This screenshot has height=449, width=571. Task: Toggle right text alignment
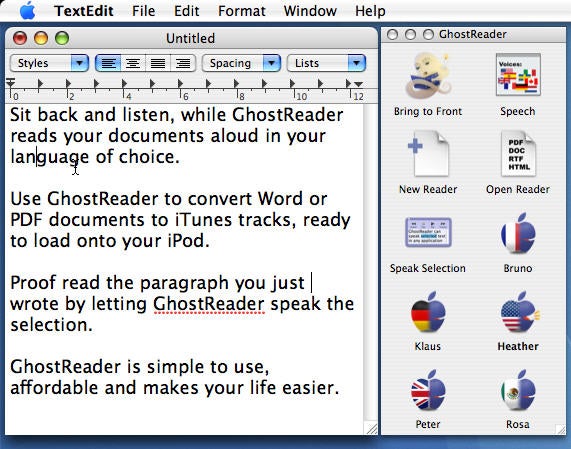pyautogui.click(x=183, y=63)
